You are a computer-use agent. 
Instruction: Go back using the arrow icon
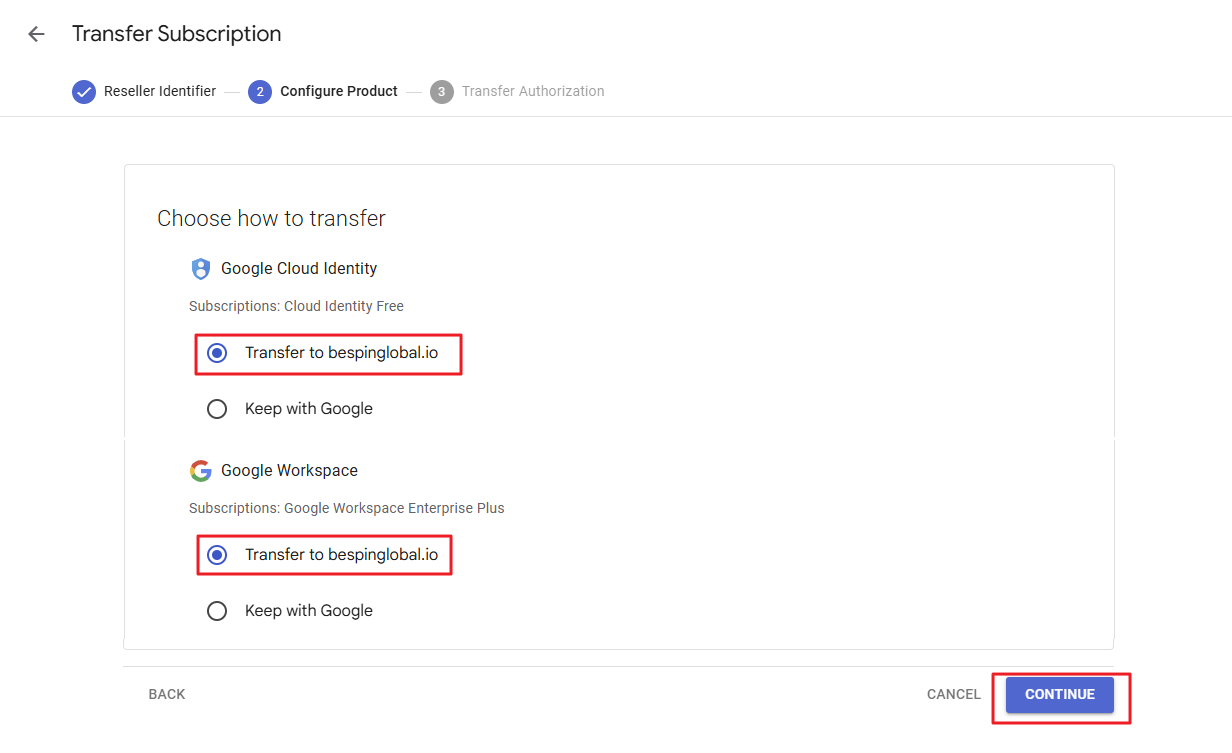36,34
